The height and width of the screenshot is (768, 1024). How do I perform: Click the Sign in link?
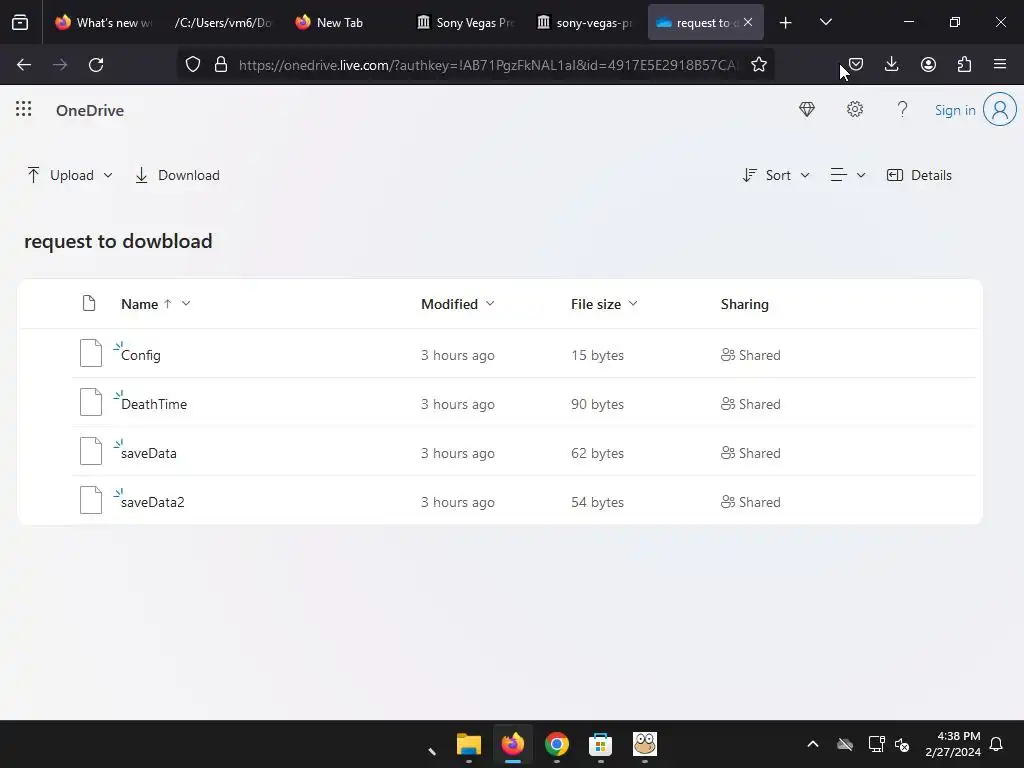click(955, 110)
